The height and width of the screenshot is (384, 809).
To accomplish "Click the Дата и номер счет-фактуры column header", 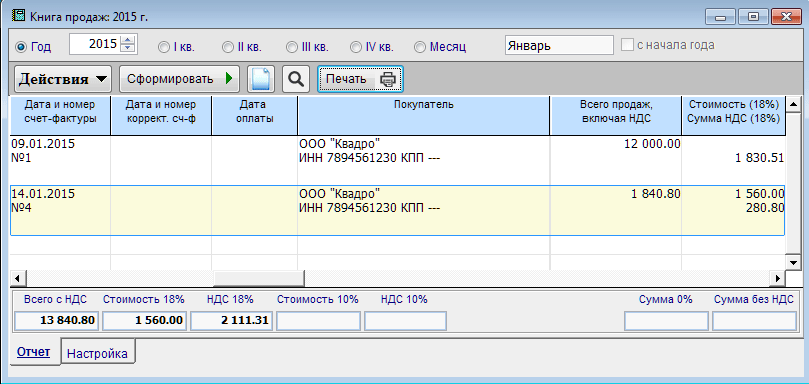I will [x=60, y=116].
